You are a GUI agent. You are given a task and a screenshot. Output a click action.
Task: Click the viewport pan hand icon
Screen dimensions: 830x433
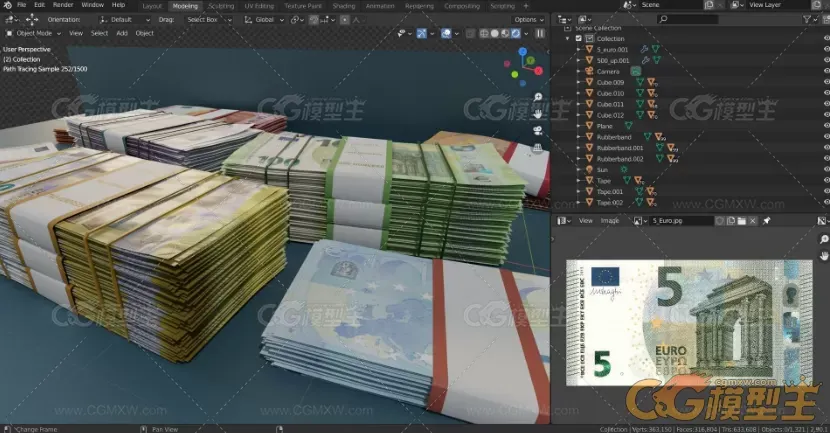pyautogui.click(x=538, y=114)
